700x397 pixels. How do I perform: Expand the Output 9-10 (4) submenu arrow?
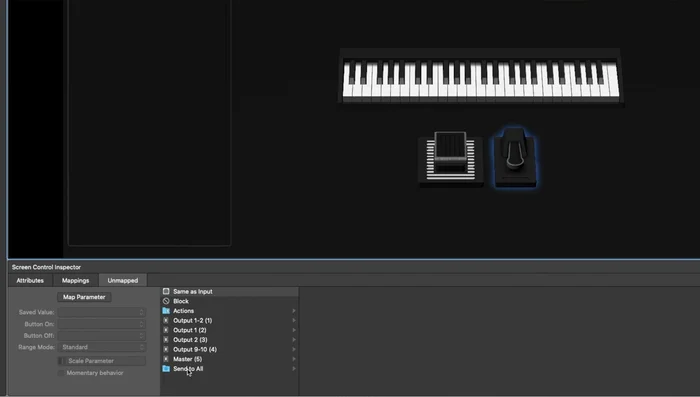(294, 349)
